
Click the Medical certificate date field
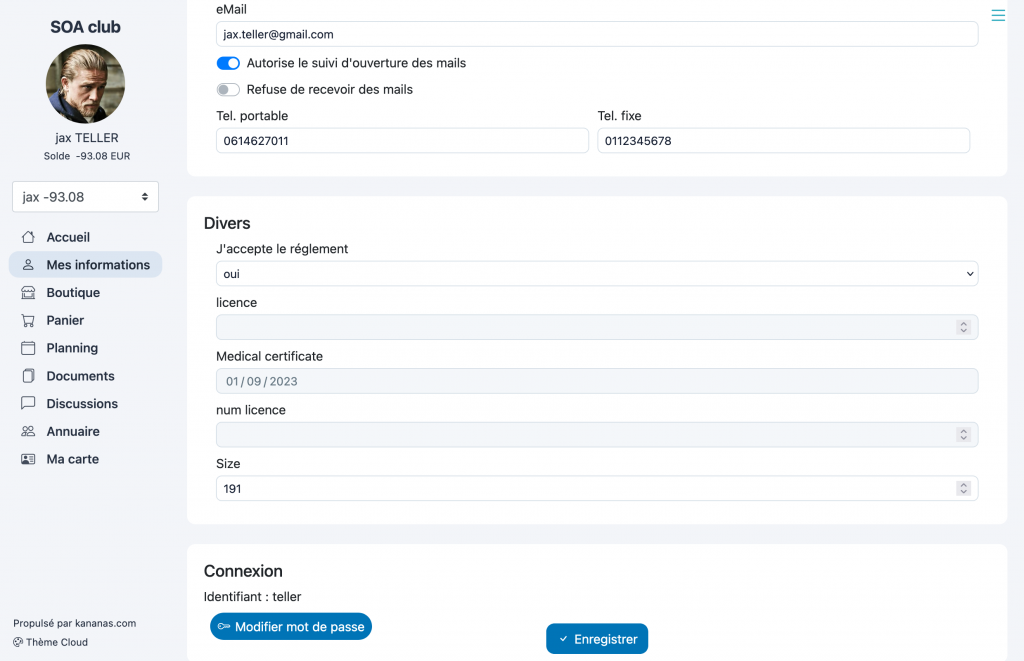597,381
